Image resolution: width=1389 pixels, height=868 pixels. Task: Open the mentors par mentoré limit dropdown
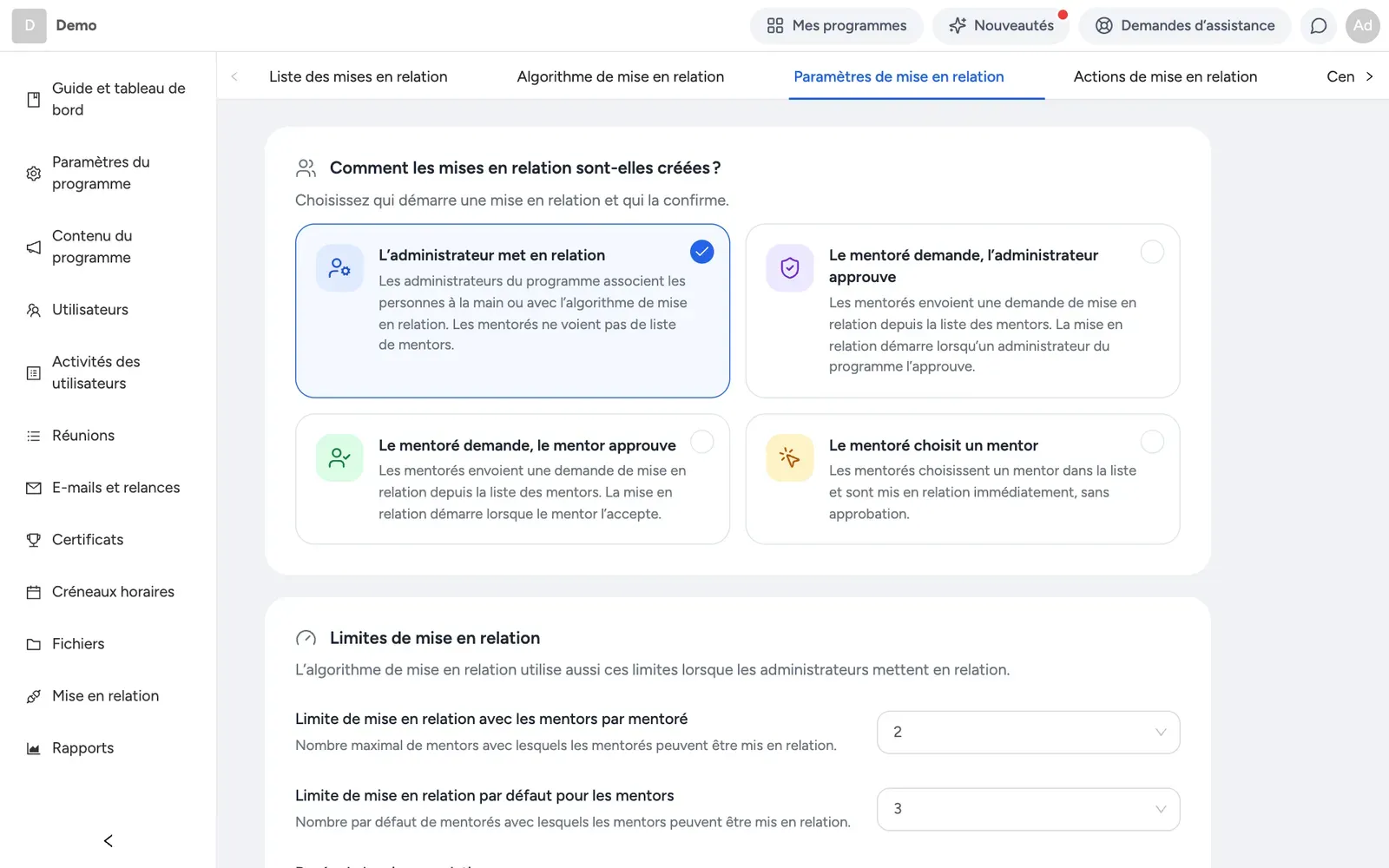coord(1028,733)
